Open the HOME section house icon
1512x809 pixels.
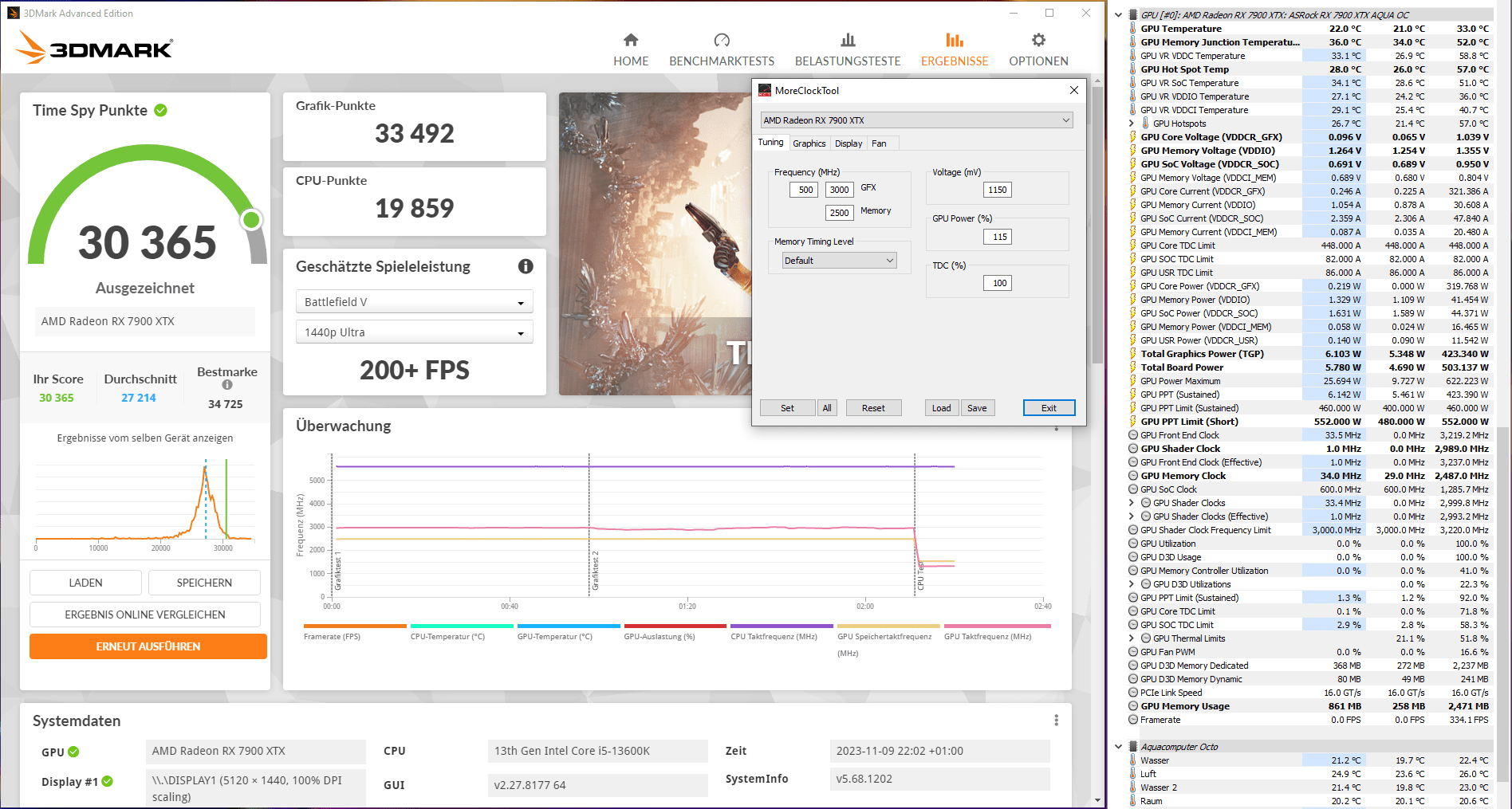tap(631, 40)
